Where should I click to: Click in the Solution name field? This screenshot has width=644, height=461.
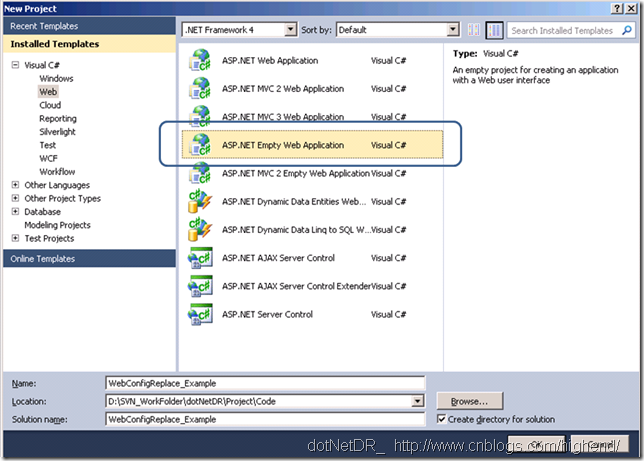pyautogui.click(x=265, y=419)
